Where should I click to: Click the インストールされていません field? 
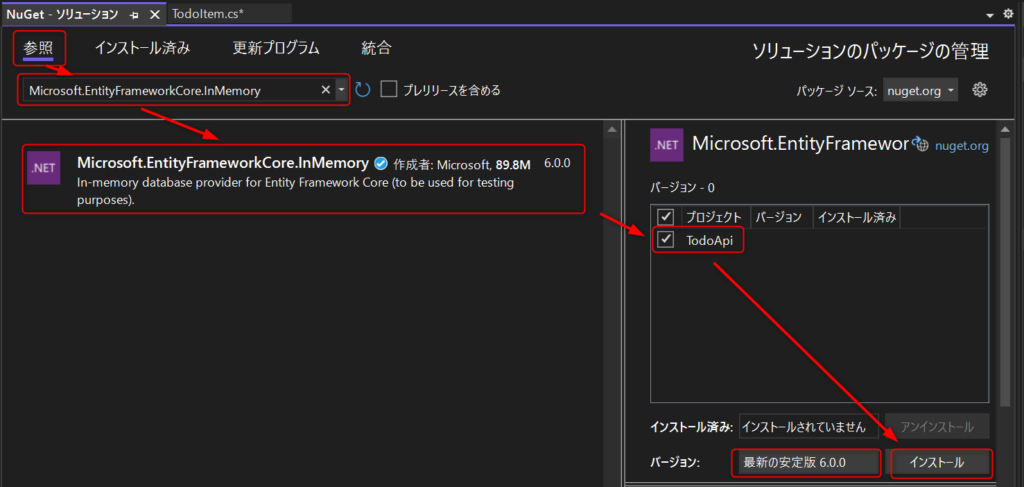pos(808,427)
